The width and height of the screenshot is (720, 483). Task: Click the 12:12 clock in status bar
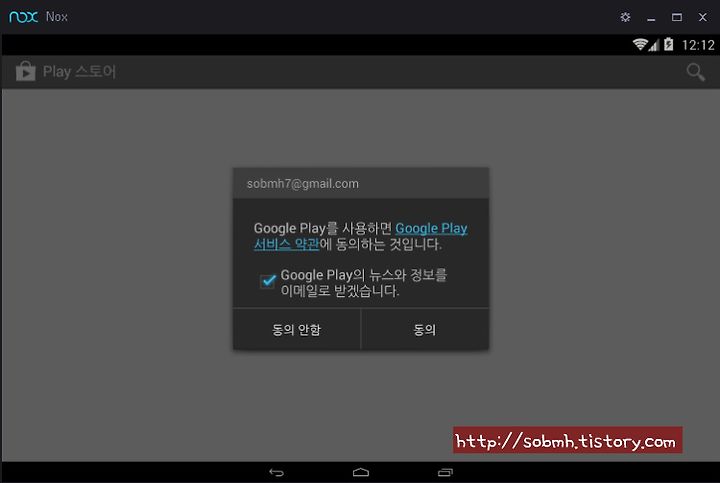click(698, 45)
